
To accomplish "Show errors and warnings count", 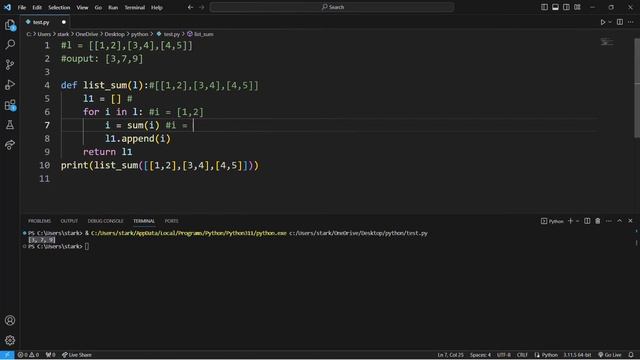I will 28,355.
